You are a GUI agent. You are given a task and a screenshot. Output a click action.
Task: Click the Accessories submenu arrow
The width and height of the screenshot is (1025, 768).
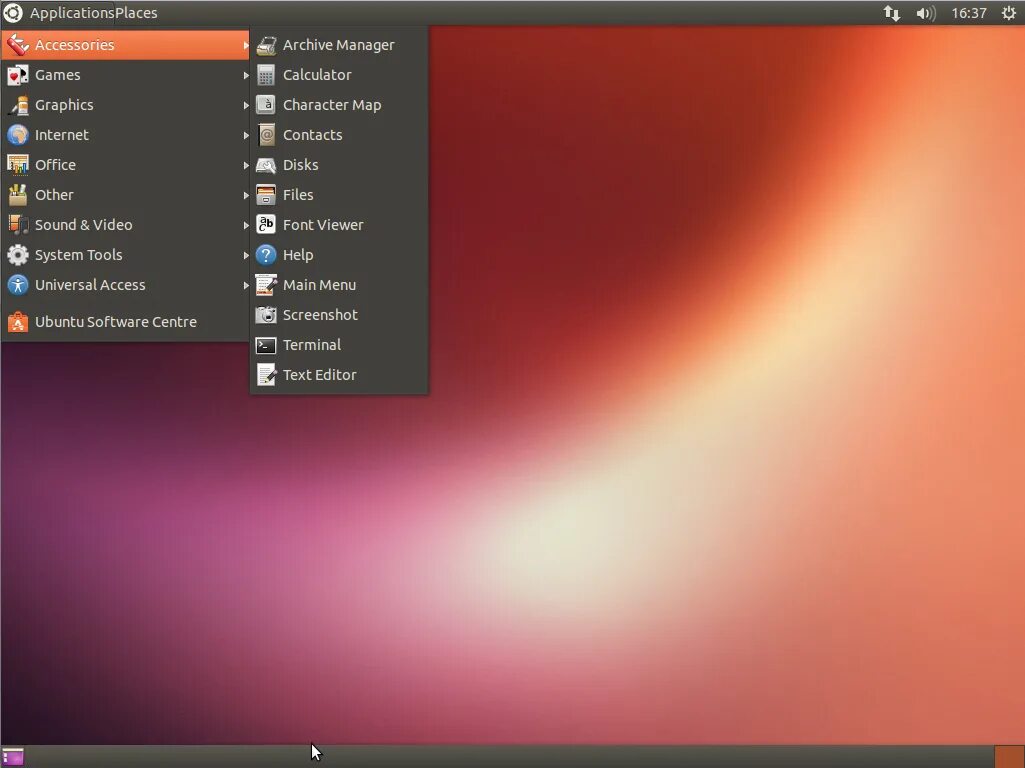[246, 46]
